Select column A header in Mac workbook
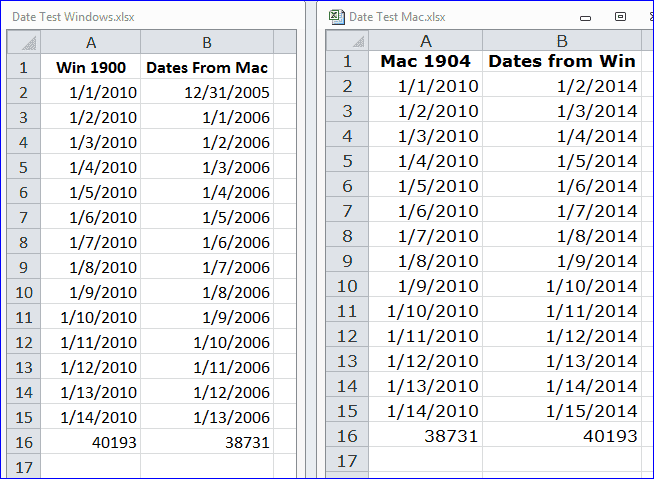 click(426, 41)
